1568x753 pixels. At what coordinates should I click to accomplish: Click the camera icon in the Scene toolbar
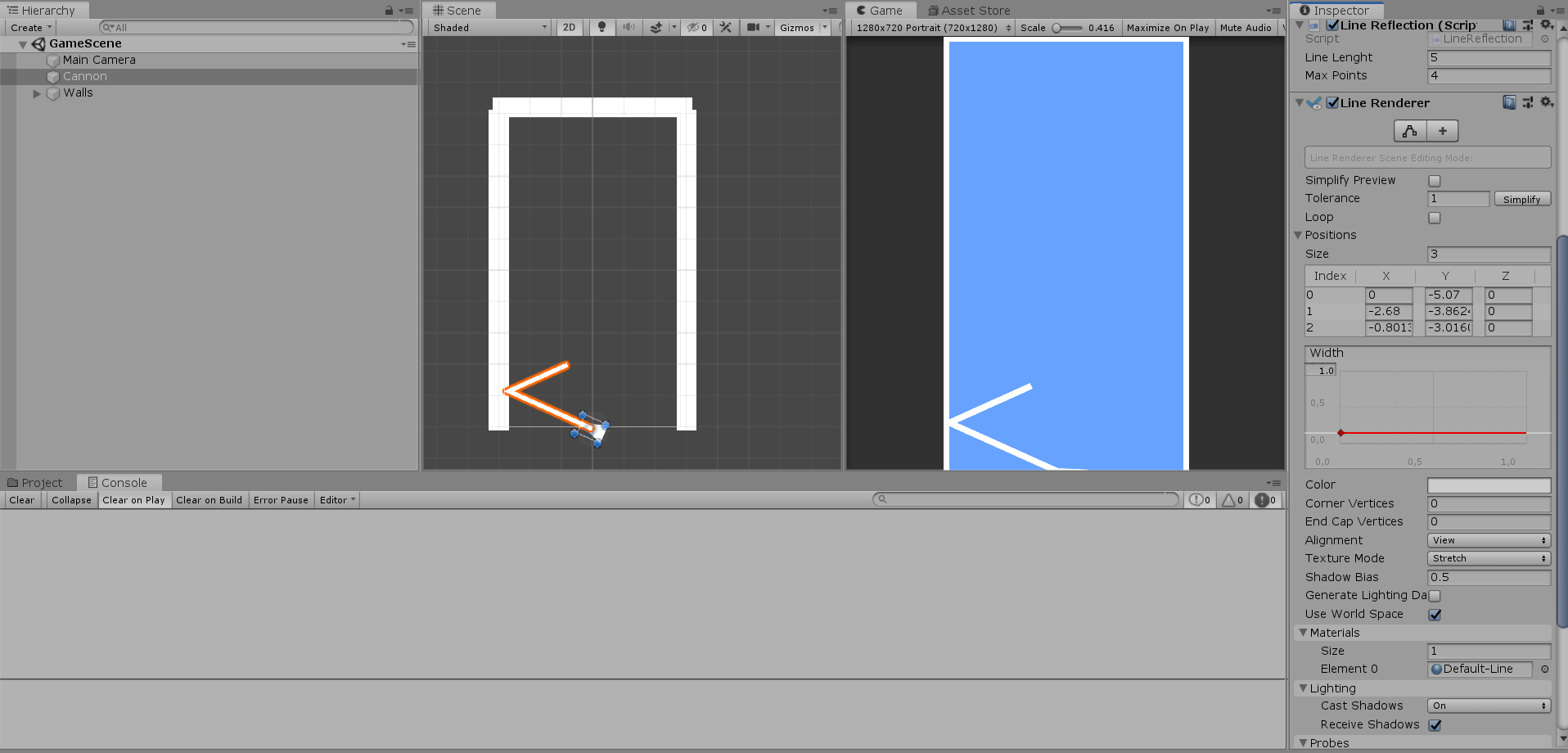pyautogui.click(x=754, y=27)
